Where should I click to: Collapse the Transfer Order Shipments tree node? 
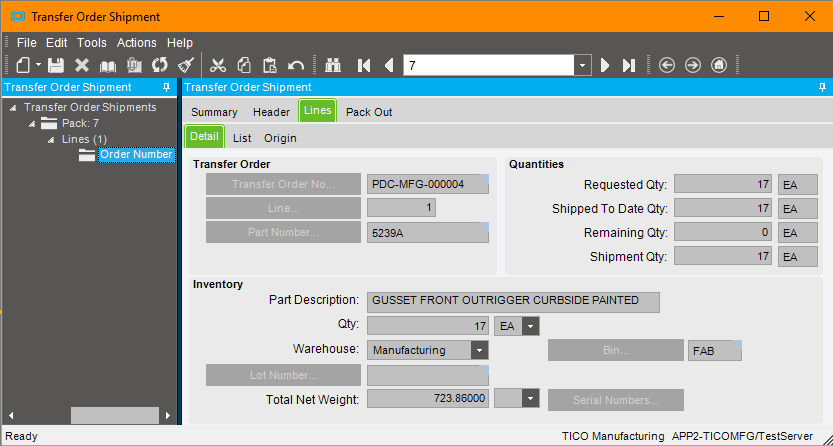coord(13,108)
